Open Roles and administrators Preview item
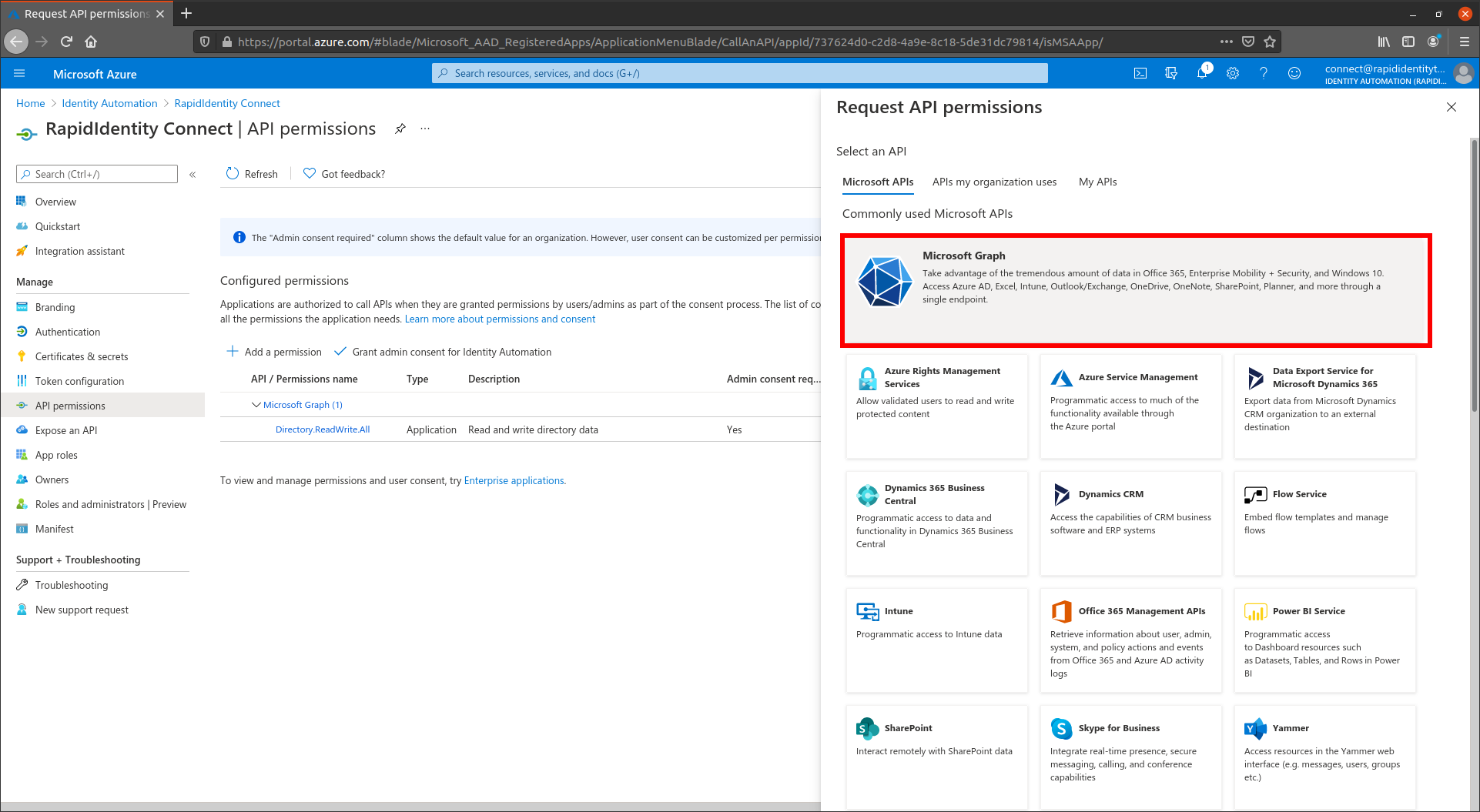 point(102,504)
